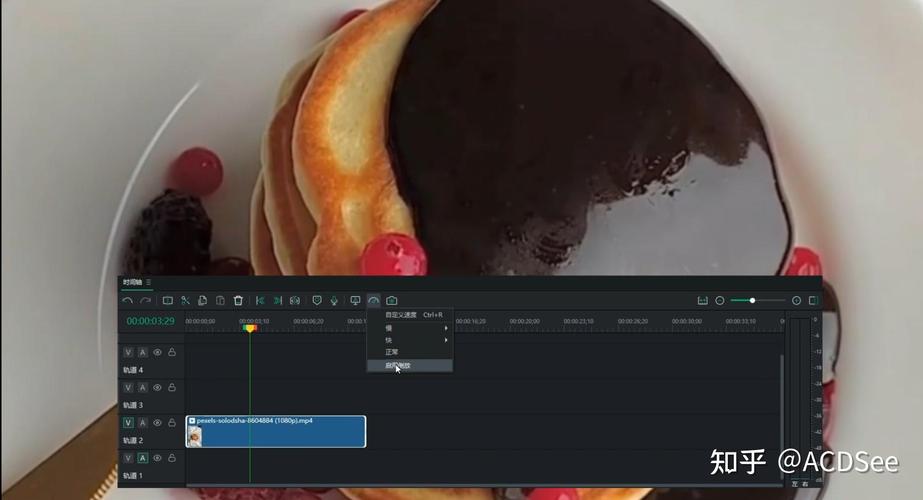Toggle the V button on 轨道 4
Screen dimensions: 923x500
tap(128, 352)
